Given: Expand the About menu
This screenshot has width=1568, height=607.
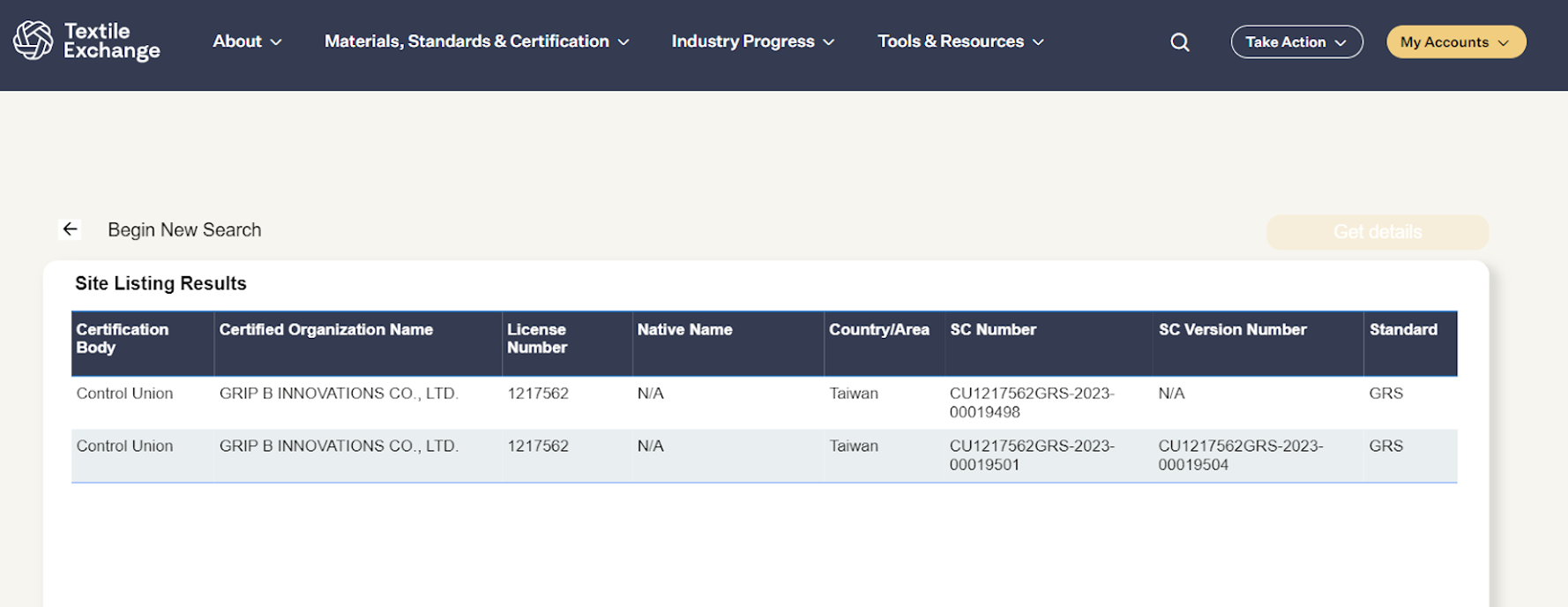Looking at the screenshot, I should pos(247,41).
